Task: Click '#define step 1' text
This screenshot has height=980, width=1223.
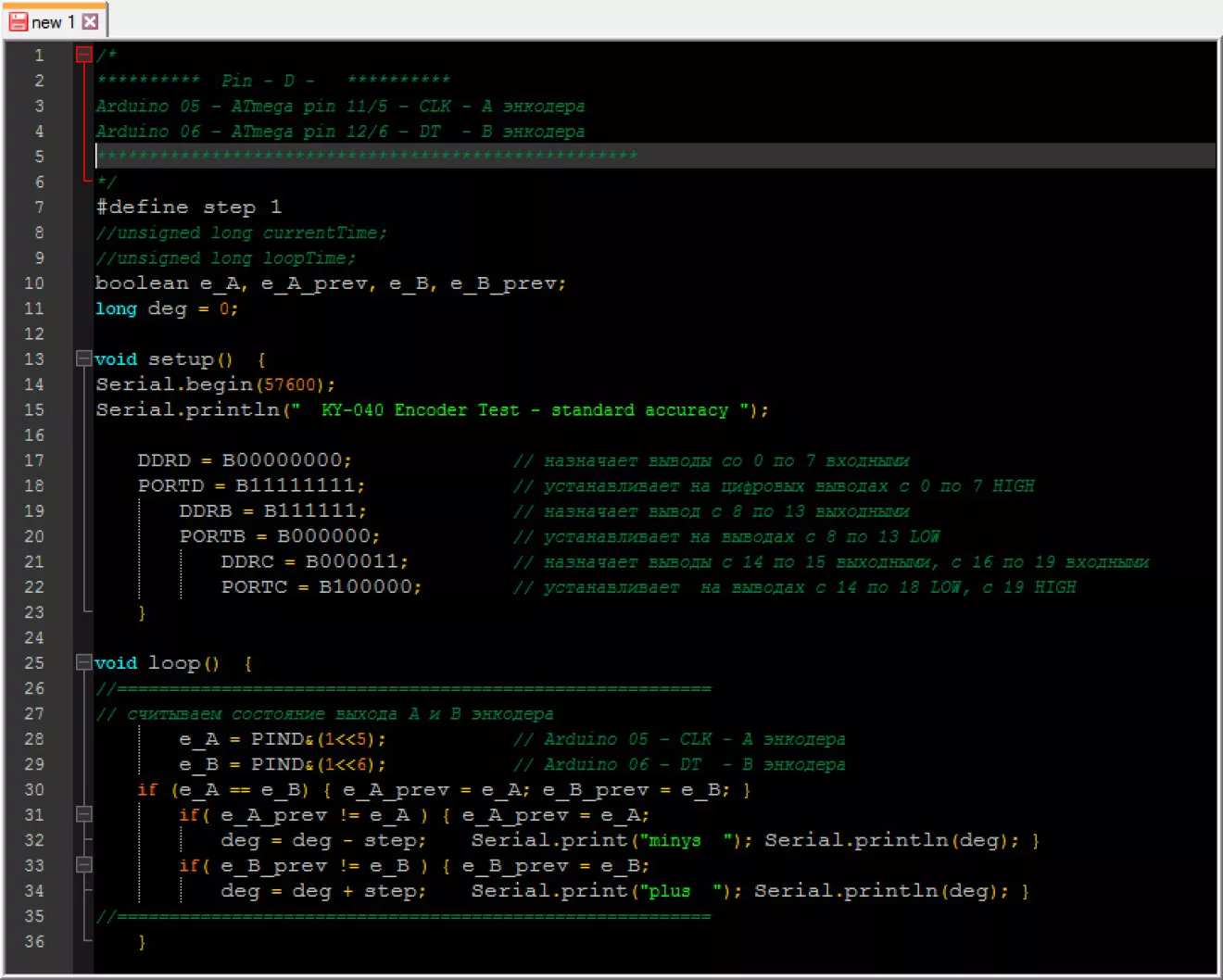Action: (189, 207)
